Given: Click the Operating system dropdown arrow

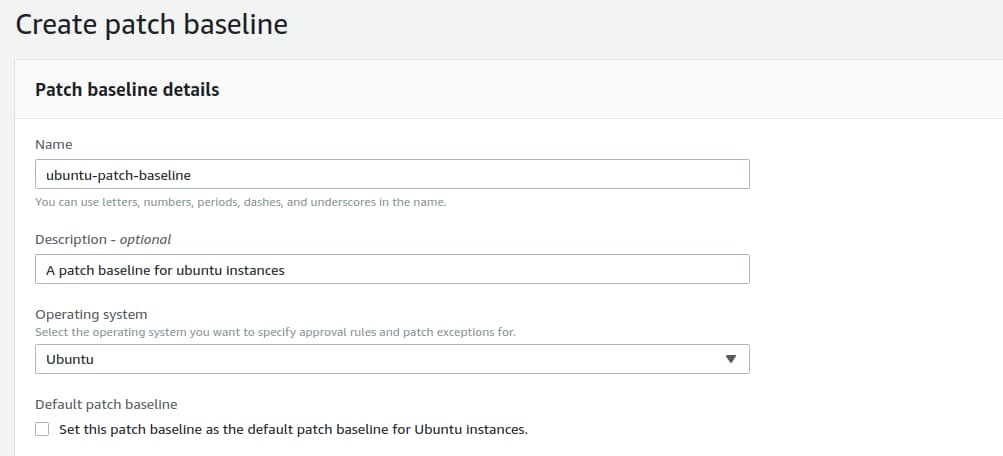Looking at the screenshot, I should pyautogui.click(x=730, y=359).
